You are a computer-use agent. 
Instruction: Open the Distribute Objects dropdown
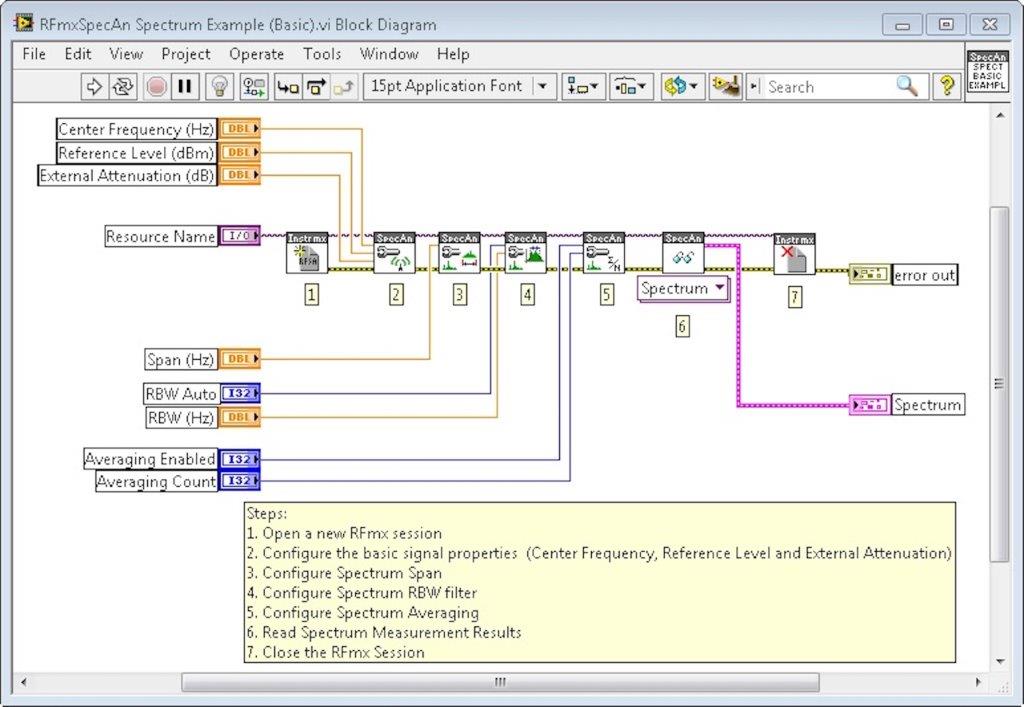tap(631, 87)
